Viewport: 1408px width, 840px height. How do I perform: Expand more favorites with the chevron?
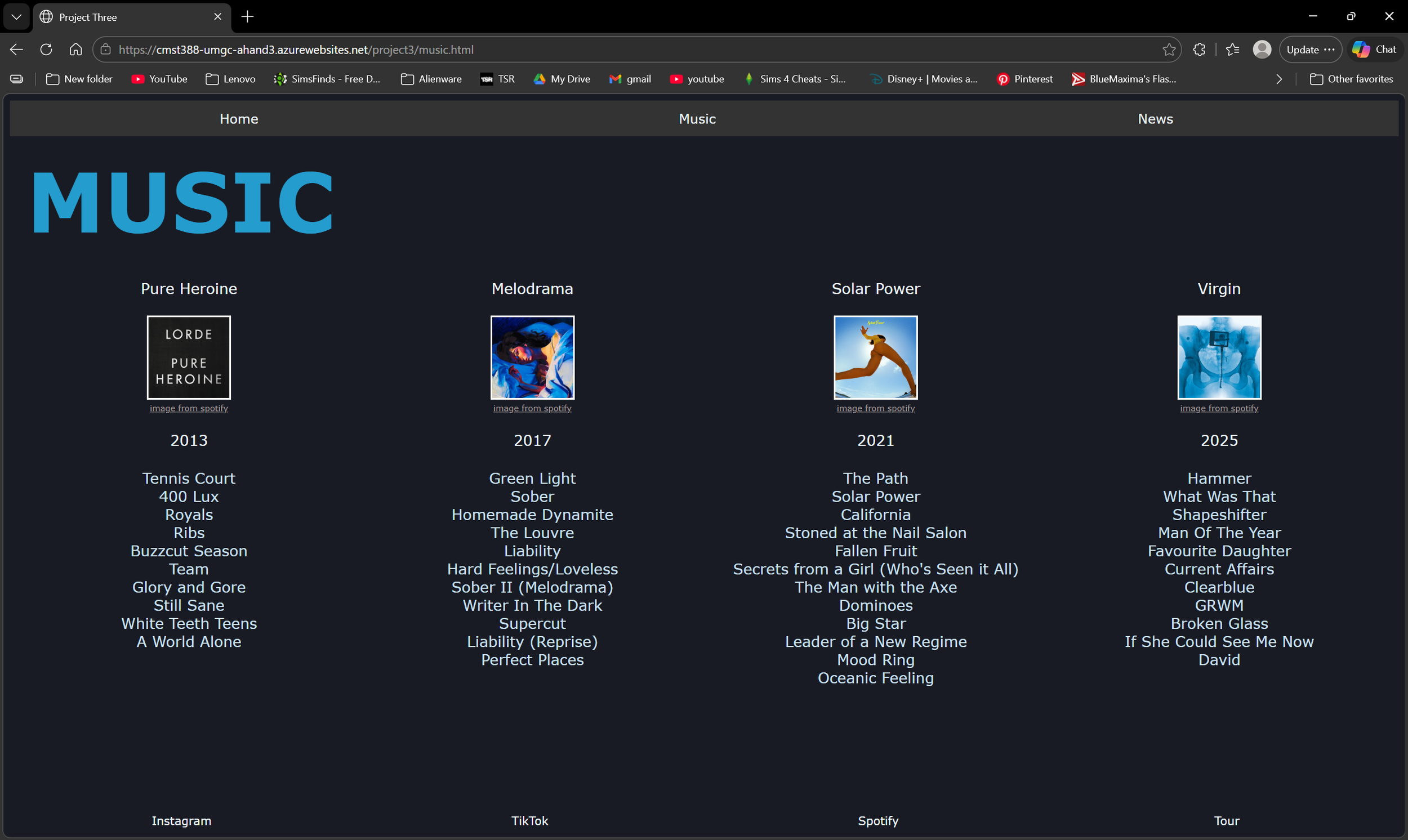click(x=1280, y=79)
